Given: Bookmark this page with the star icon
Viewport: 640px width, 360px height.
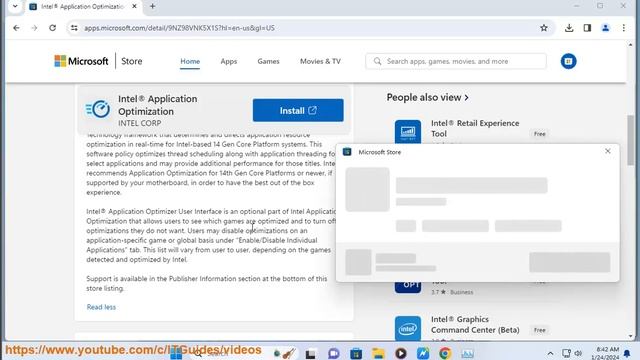Looking at the screenshot, I should coord(544,28).
